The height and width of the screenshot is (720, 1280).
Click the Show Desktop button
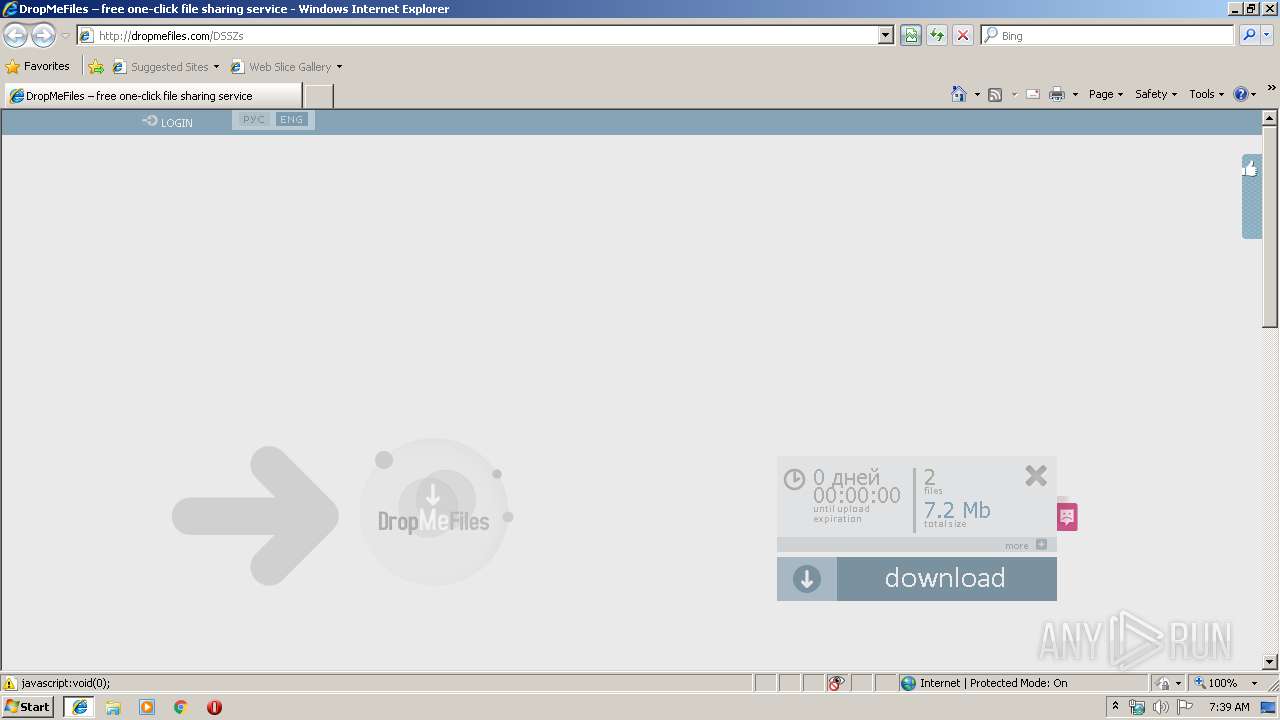(x=1269, y=707)
